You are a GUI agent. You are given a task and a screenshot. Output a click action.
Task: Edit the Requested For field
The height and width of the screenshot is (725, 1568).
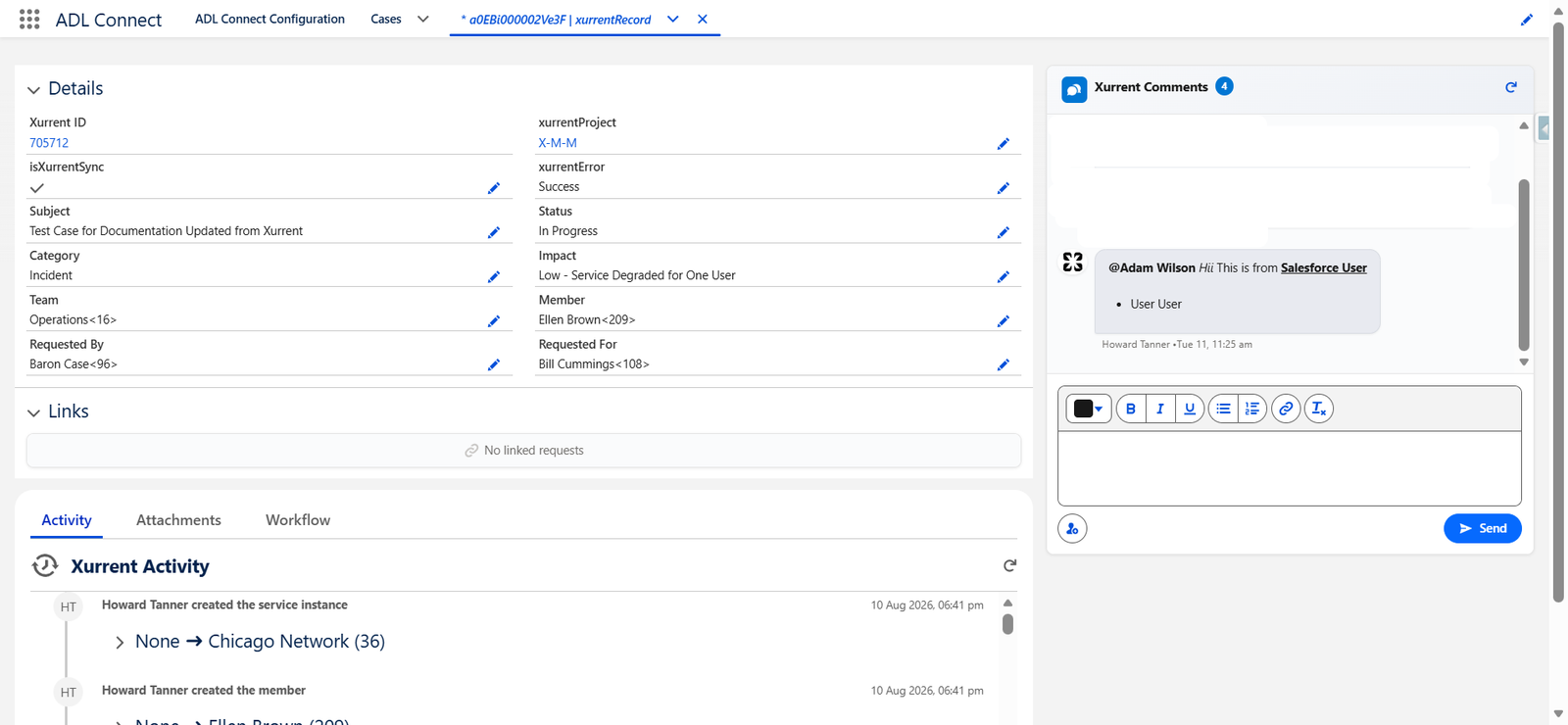coord(1003,364)
